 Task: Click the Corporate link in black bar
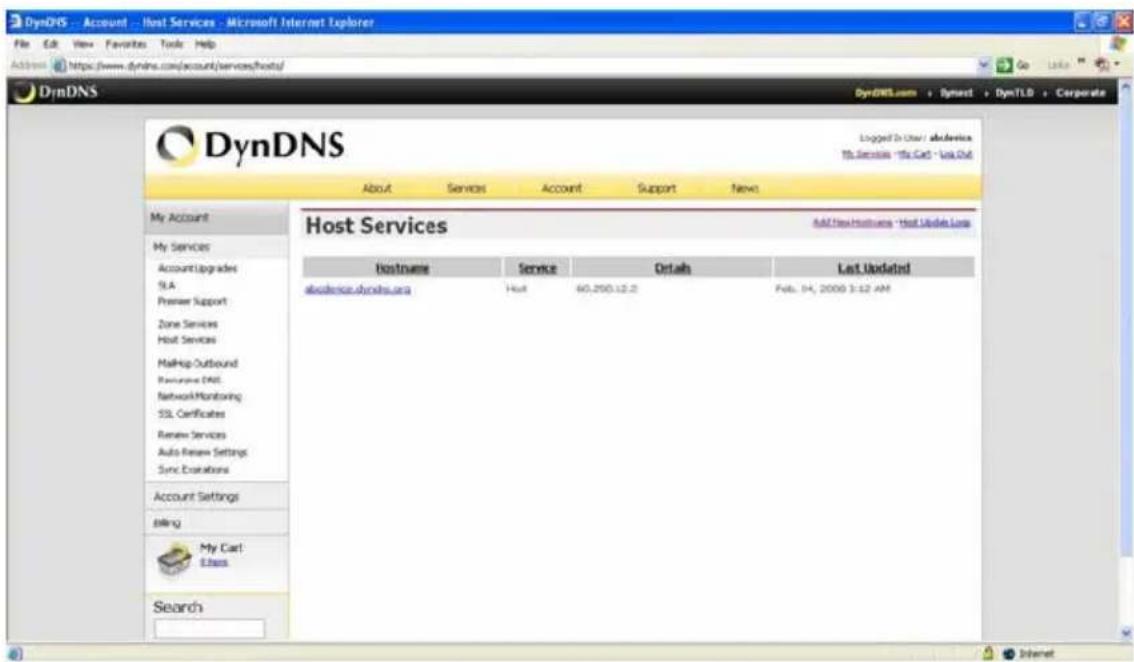click(1080, 93)
